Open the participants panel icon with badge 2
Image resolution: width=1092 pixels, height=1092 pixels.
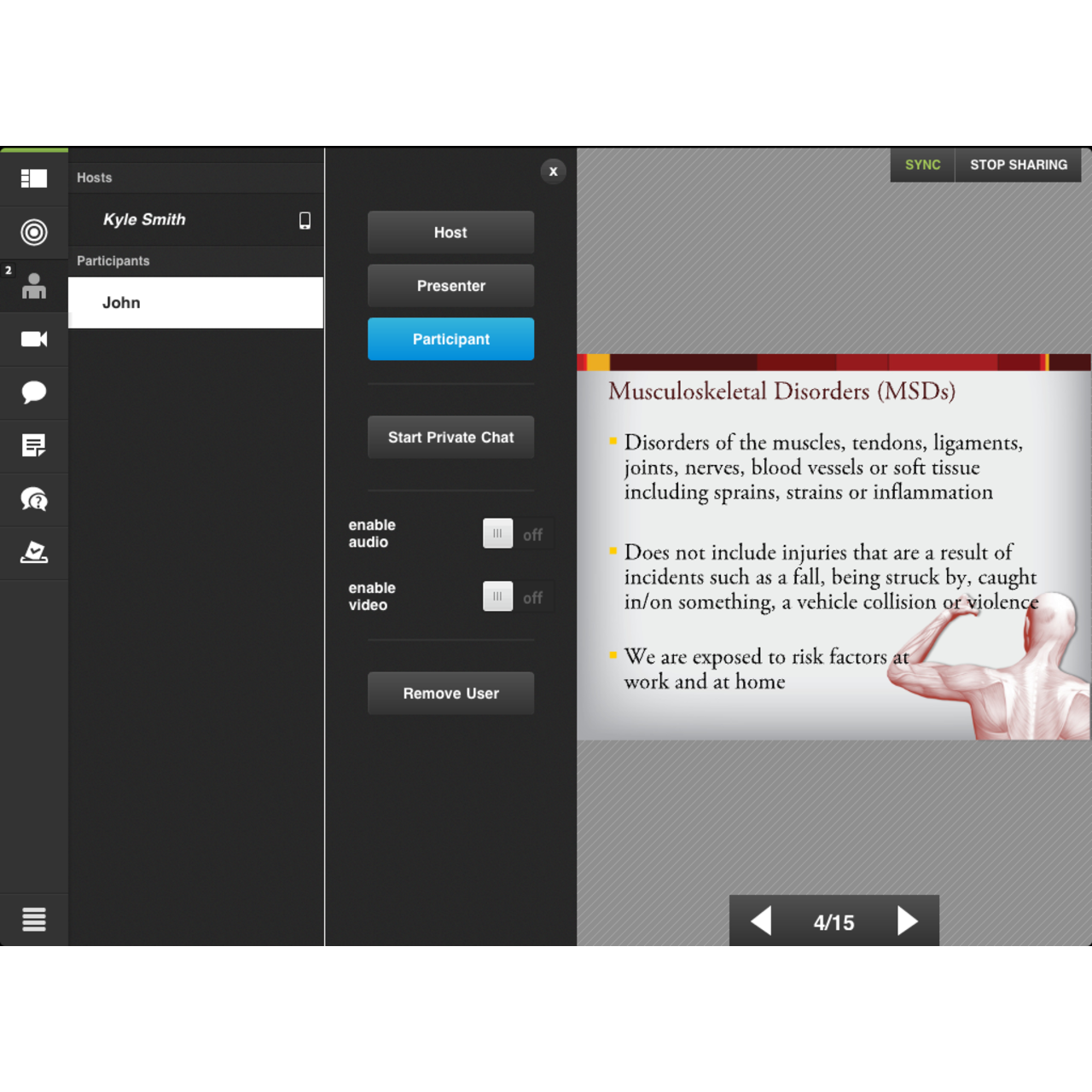[34, 286]
